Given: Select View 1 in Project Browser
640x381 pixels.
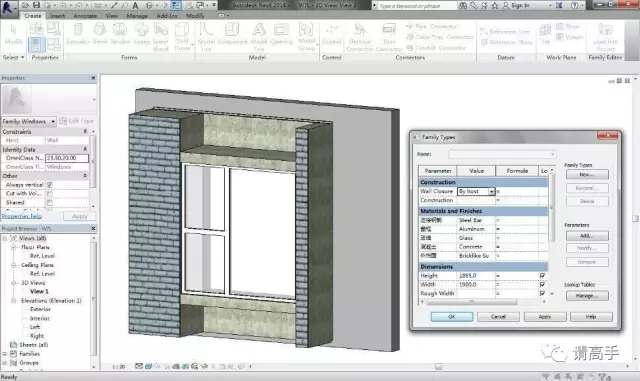Looking at the screenshot, I should click(39, 291).
